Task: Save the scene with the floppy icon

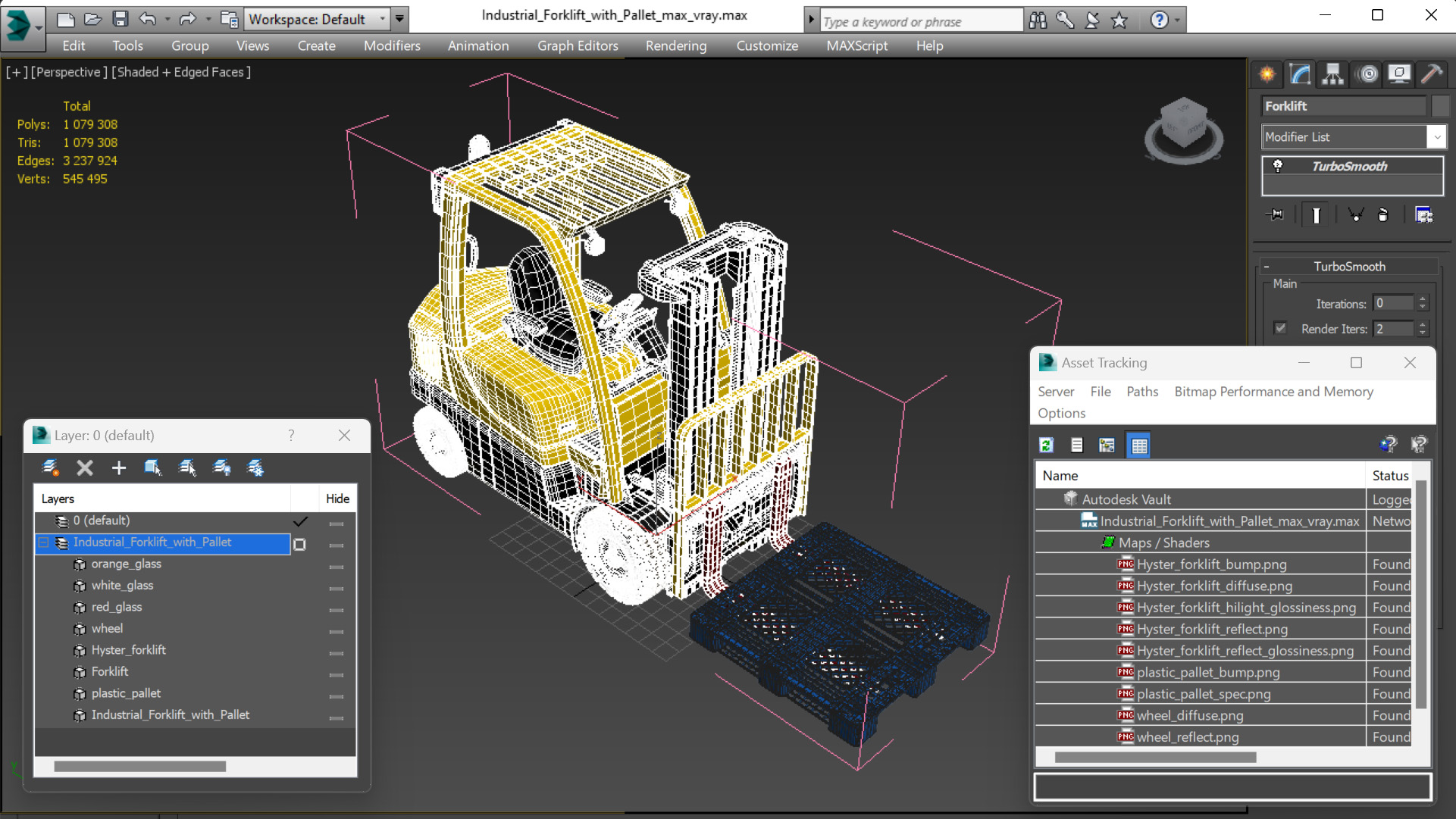Action: 120,19
